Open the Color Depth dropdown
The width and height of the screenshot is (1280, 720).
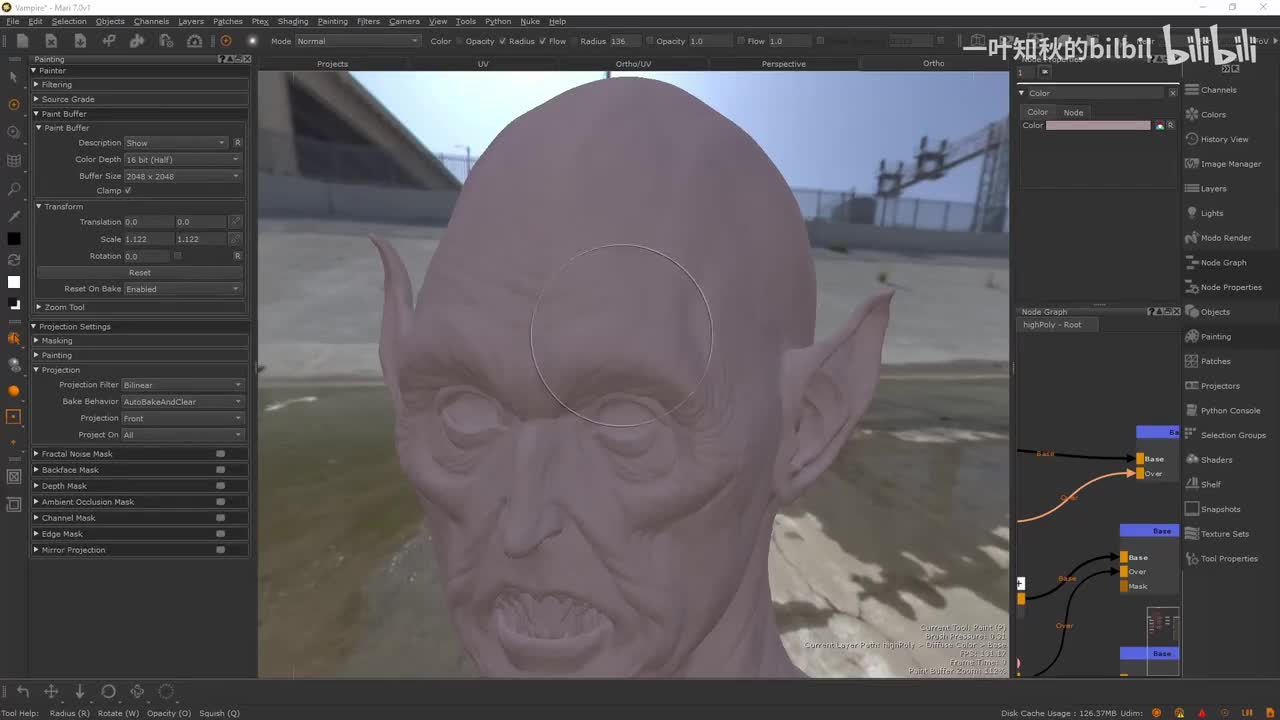[x=183, y=160]
